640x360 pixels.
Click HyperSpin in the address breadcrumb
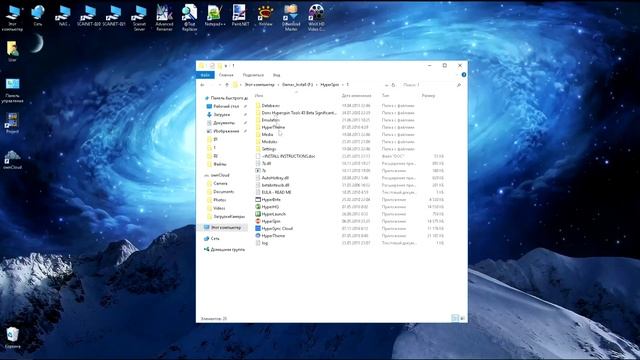[x=330, y=85]
